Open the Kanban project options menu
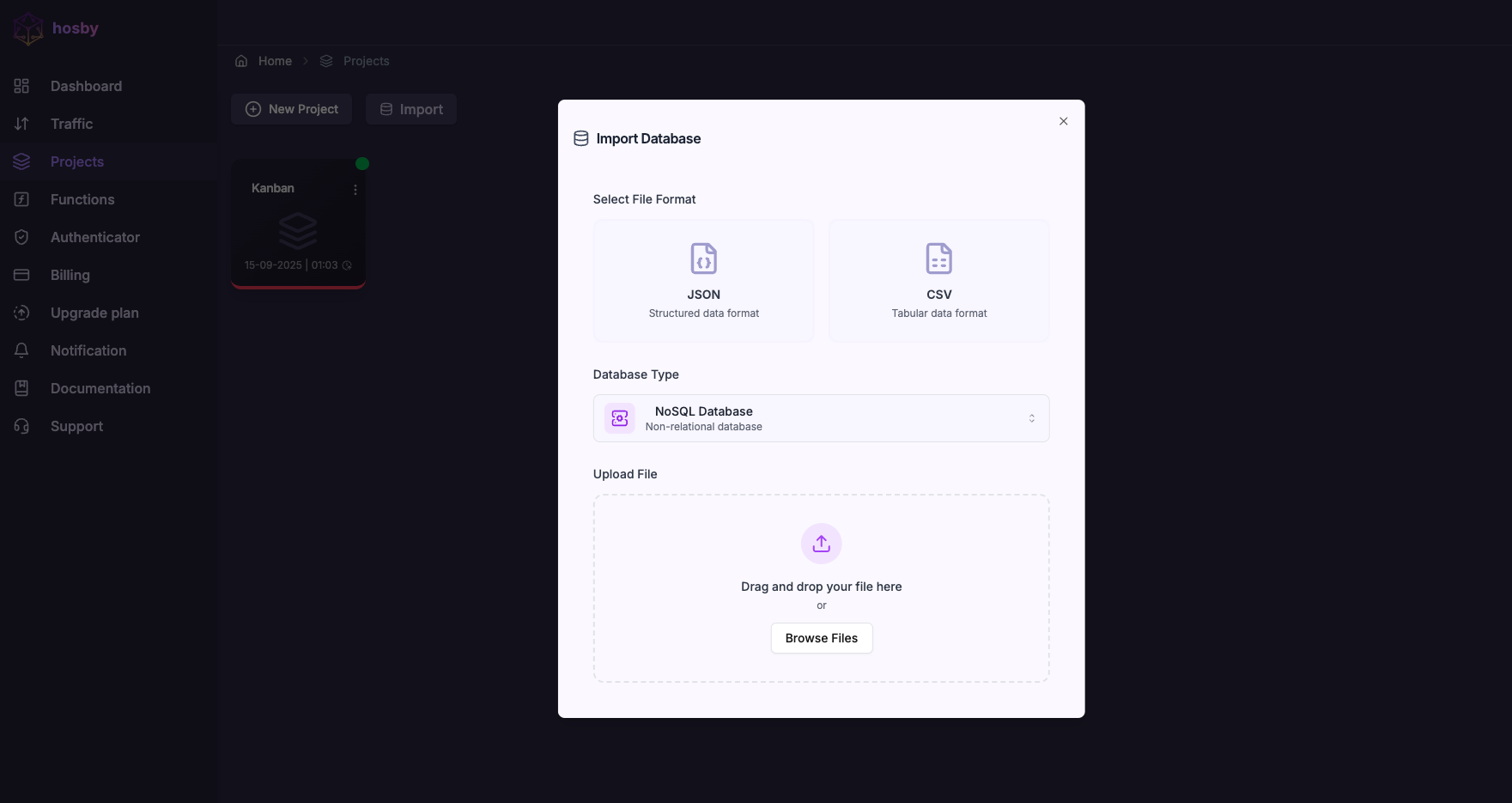Screen dimensions: 1512x803 coord(355,189)
